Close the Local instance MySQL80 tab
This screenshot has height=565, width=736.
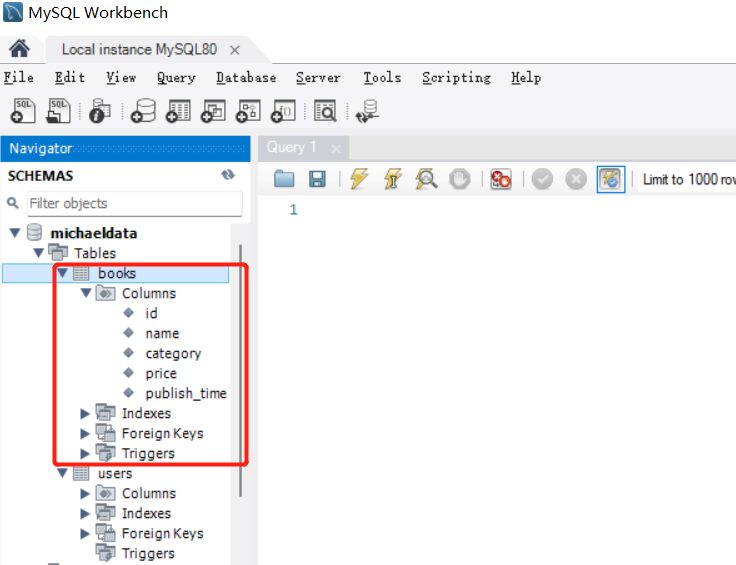[235, 50]
